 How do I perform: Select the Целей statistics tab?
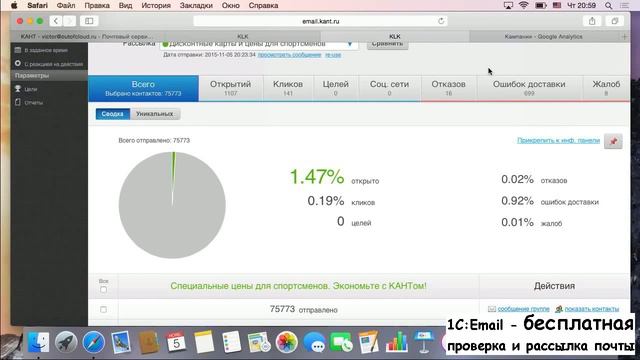click(x=336, y=88)
